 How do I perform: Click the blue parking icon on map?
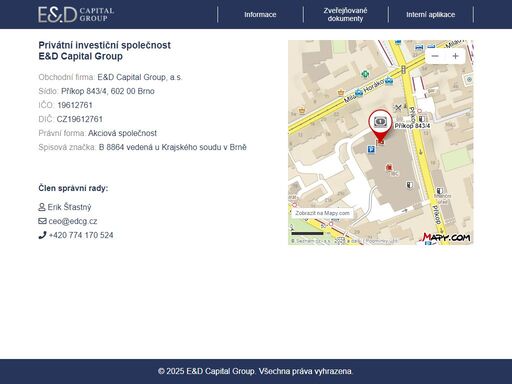click(x=371, y=149)
